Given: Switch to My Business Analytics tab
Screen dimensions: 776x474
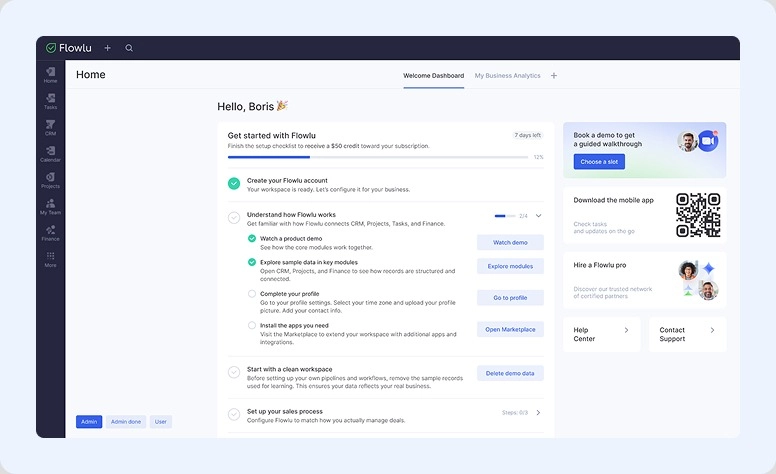Looking at the screenshot, I should 507,76.
